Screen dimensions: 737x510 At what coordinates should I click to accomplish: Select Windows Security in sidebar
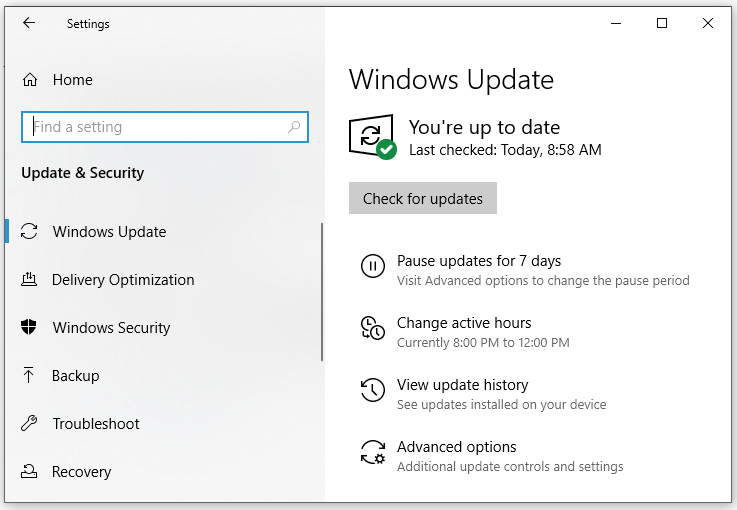(x=111, y=328)
